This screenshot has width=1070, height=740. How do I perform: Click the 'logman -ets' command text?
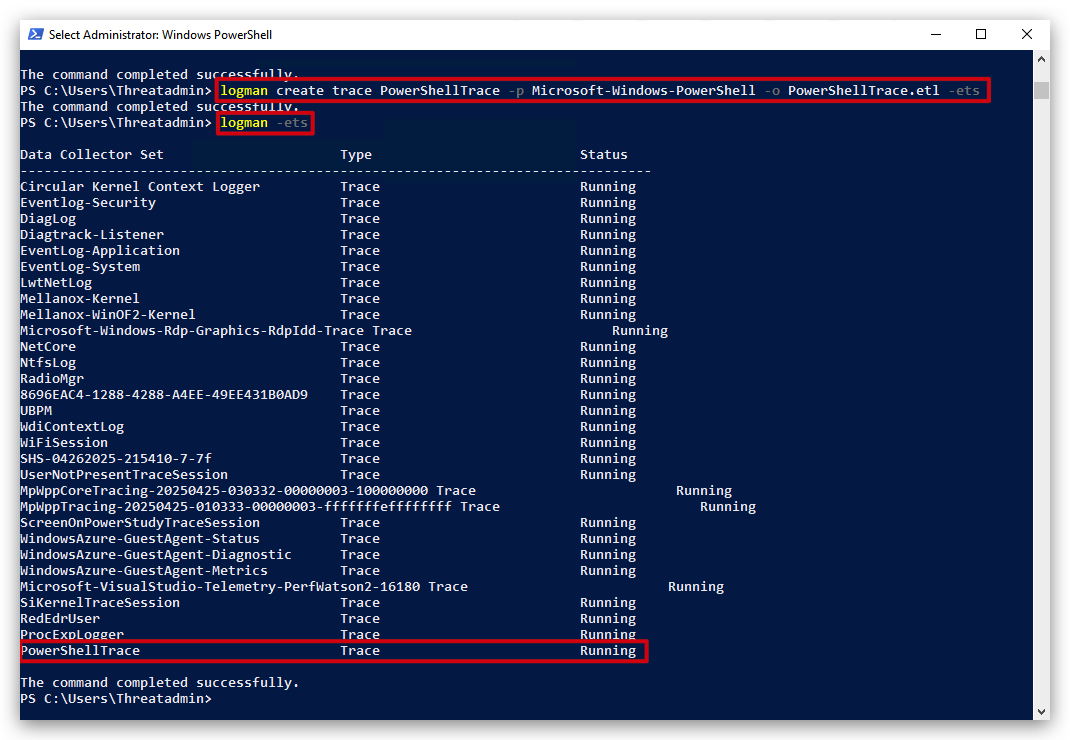[x=264, y=123]
